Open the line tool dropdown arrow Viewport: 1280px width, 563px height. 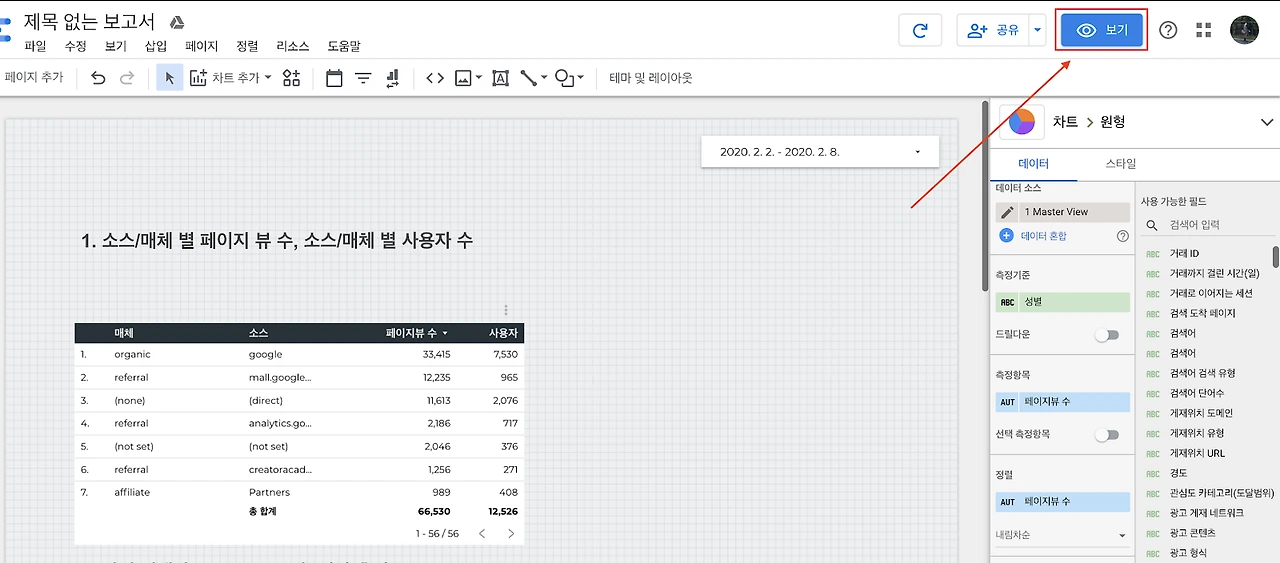(544, 78)
